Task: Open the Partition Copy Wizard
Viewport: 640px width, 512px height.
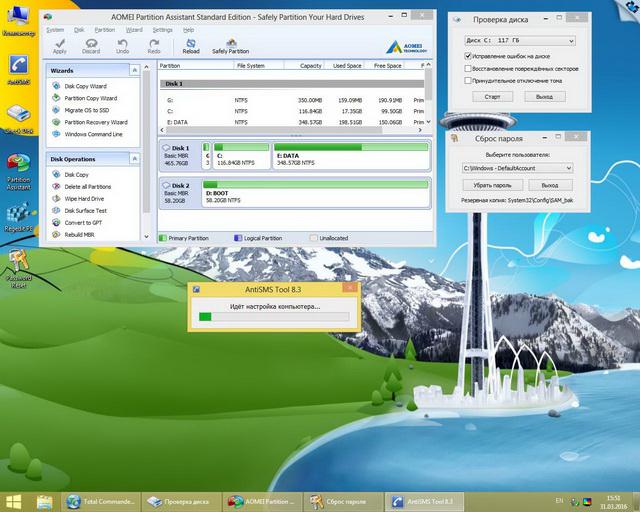Action: point(91,98)
